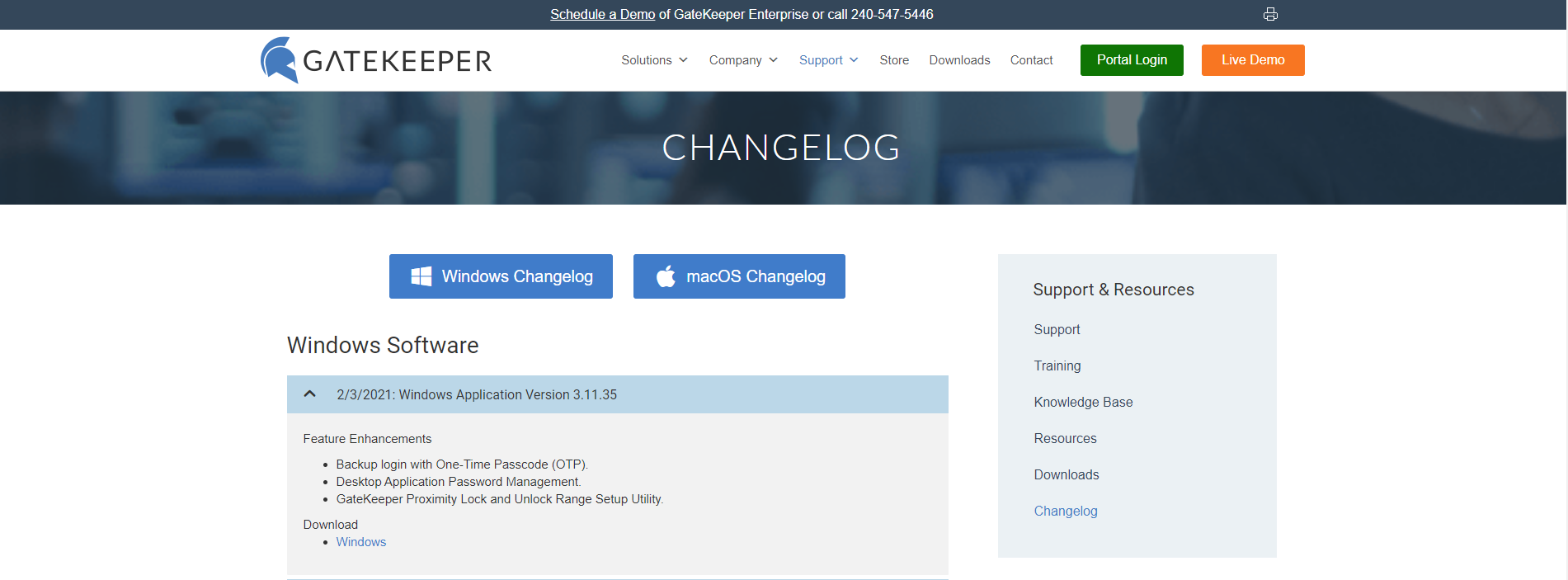Screen dimensions: 1568x580
Task: Open the Support nav menu
Action: click(821, 60)
